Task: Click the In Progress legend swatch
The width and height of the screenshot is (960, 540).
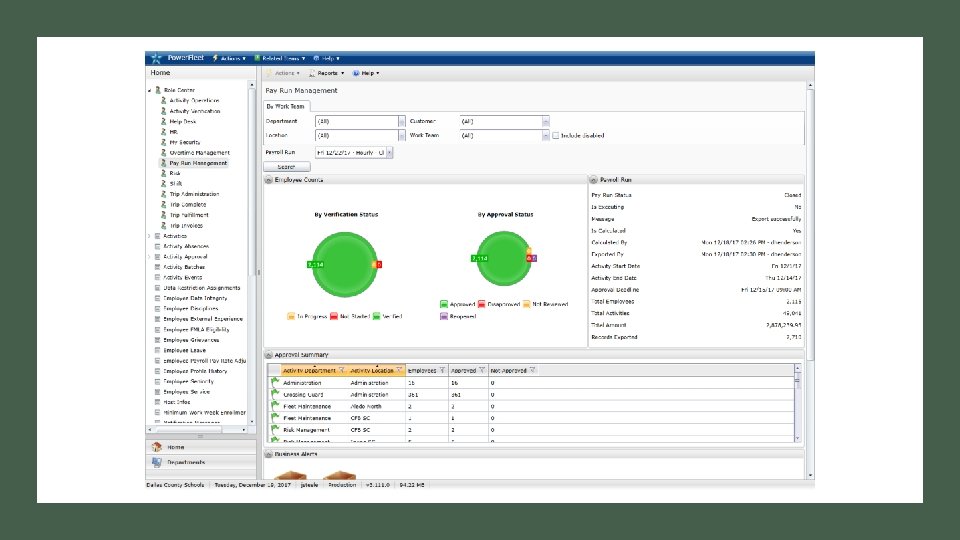Action: pos(291,317)
